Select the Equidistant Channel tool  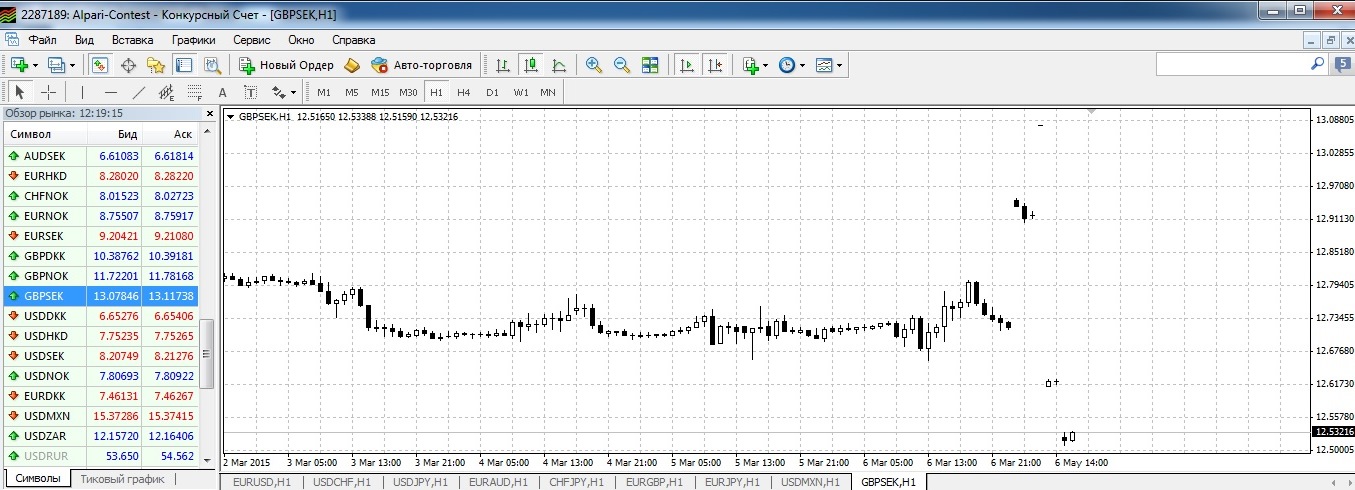pos(166,92)
